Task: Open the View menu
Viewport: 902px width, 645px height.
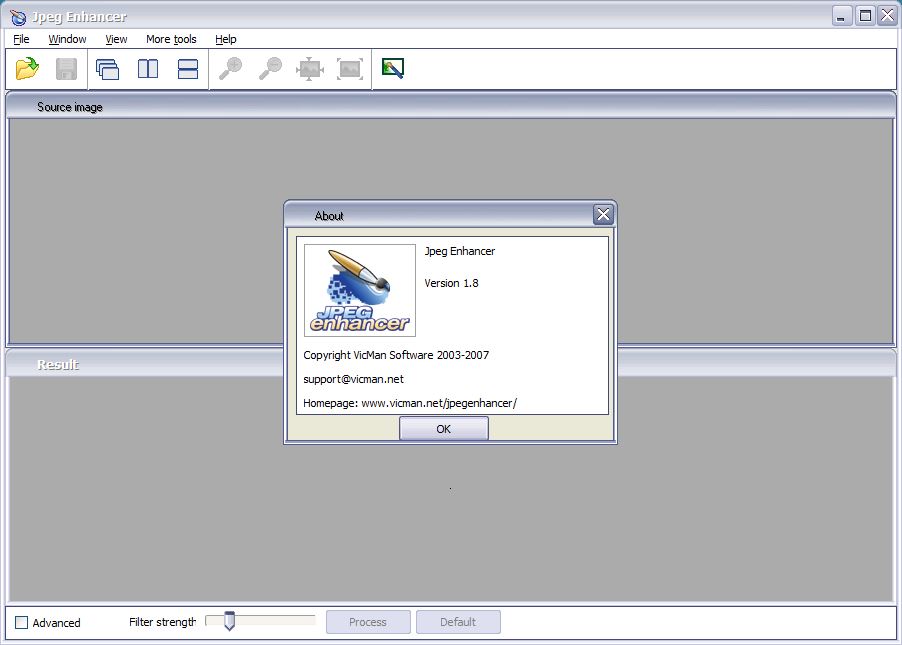Action: [x=116, y=39]
